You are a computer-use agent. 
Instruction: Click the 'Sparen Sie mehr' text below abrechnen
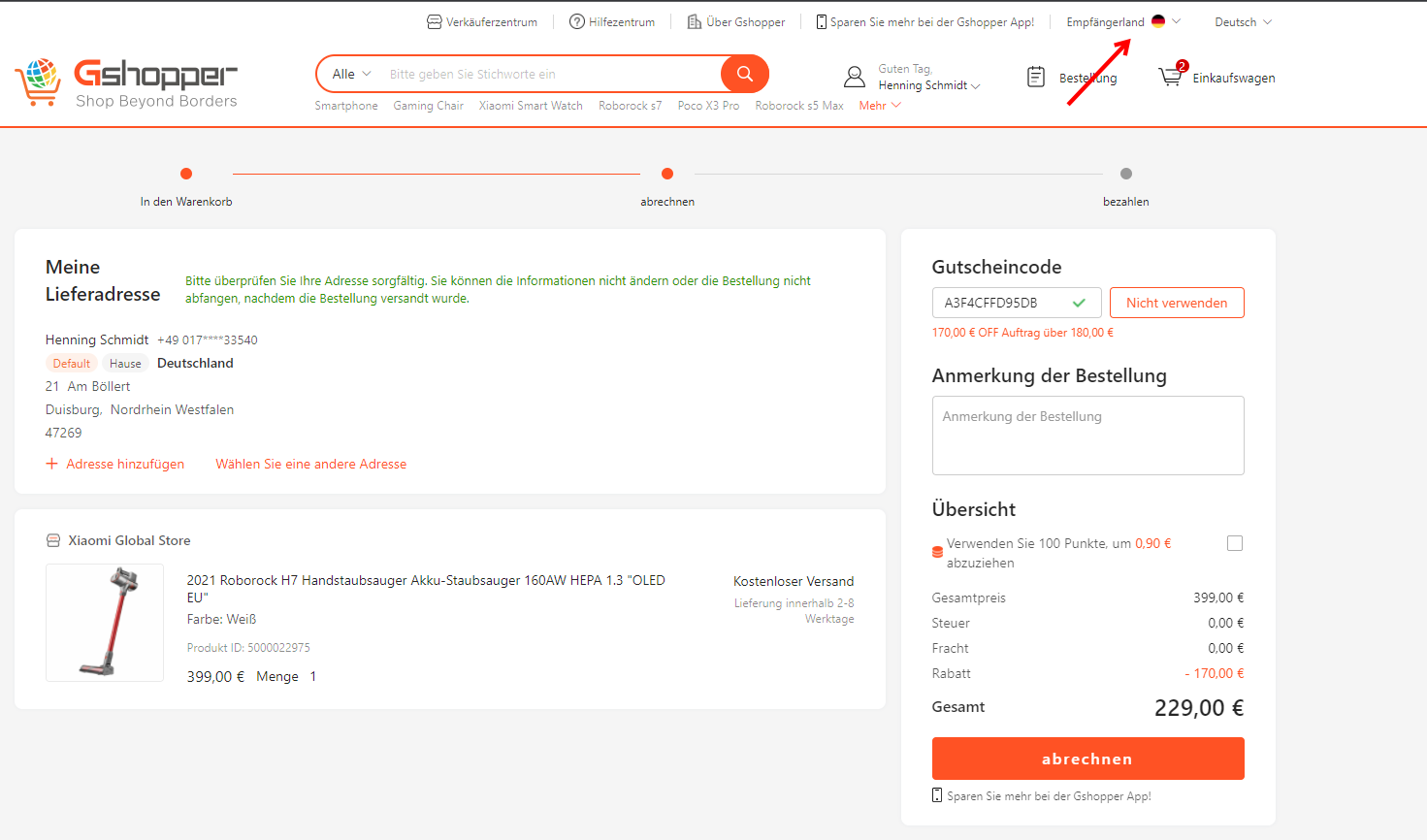point(1049,796)
